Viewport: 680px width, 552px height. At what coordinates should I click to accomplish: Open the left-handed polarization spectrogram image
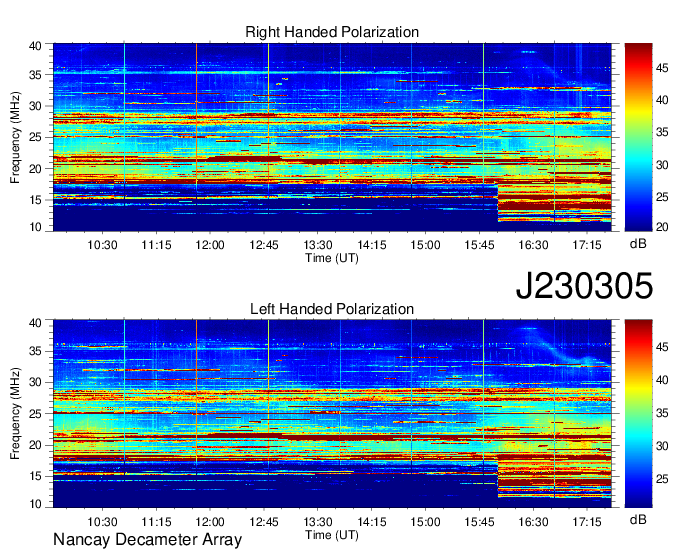point(332,414)
